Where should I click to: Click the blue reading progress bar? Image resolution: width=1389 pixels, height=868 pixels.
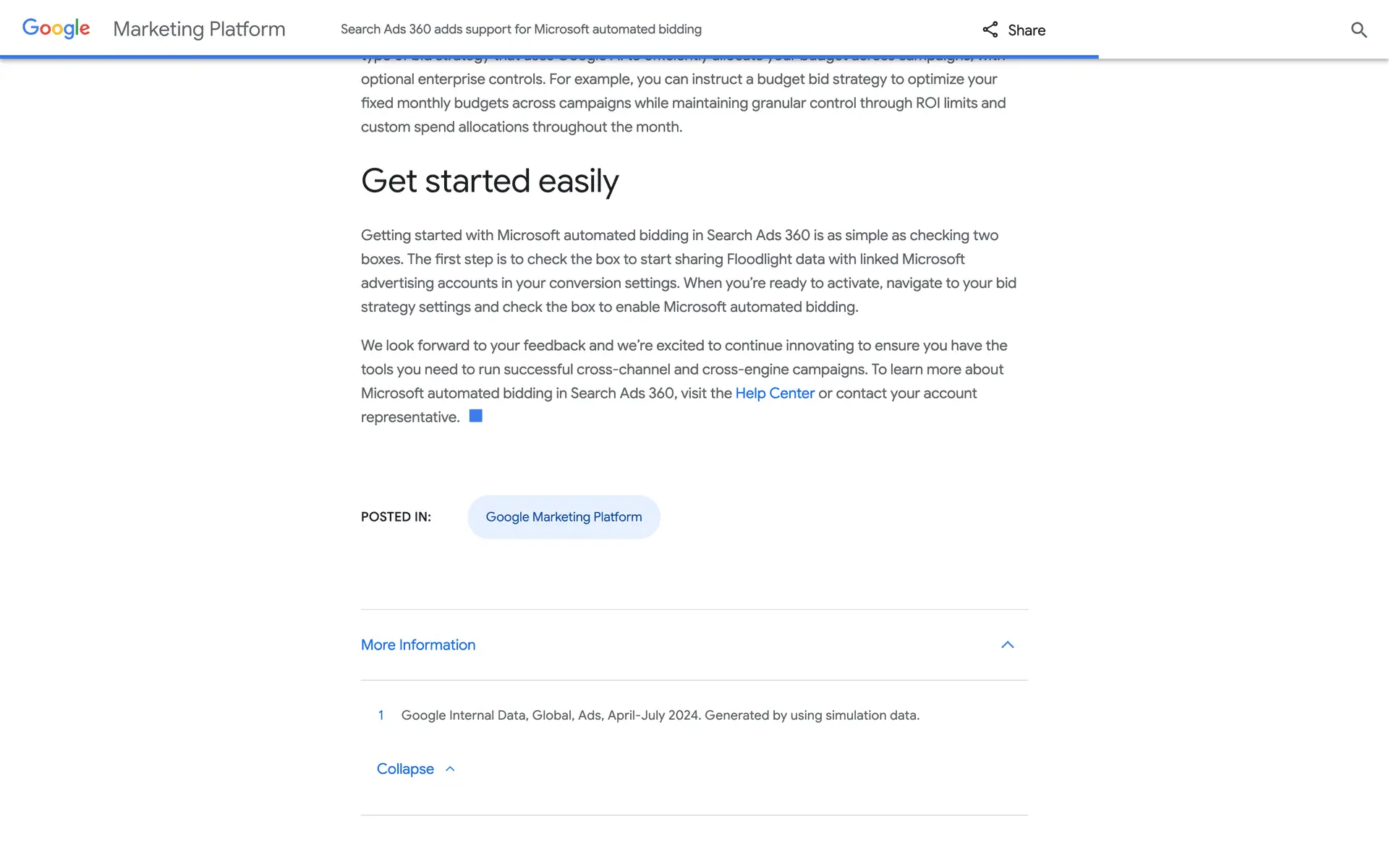pos(550,56)
